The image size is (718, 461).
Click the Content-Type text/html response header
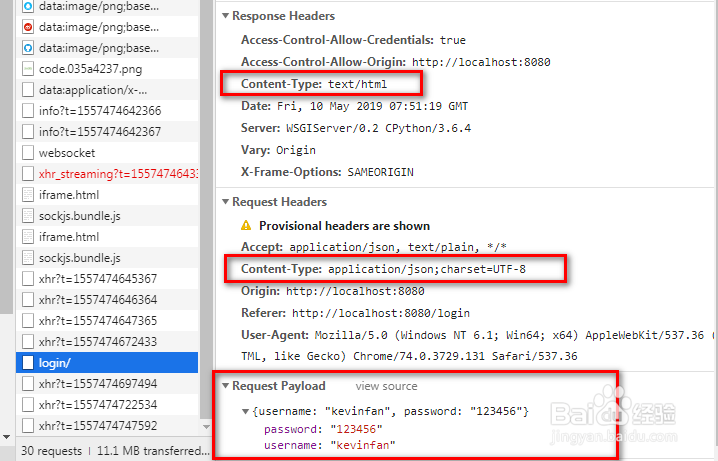coord(314,84)
